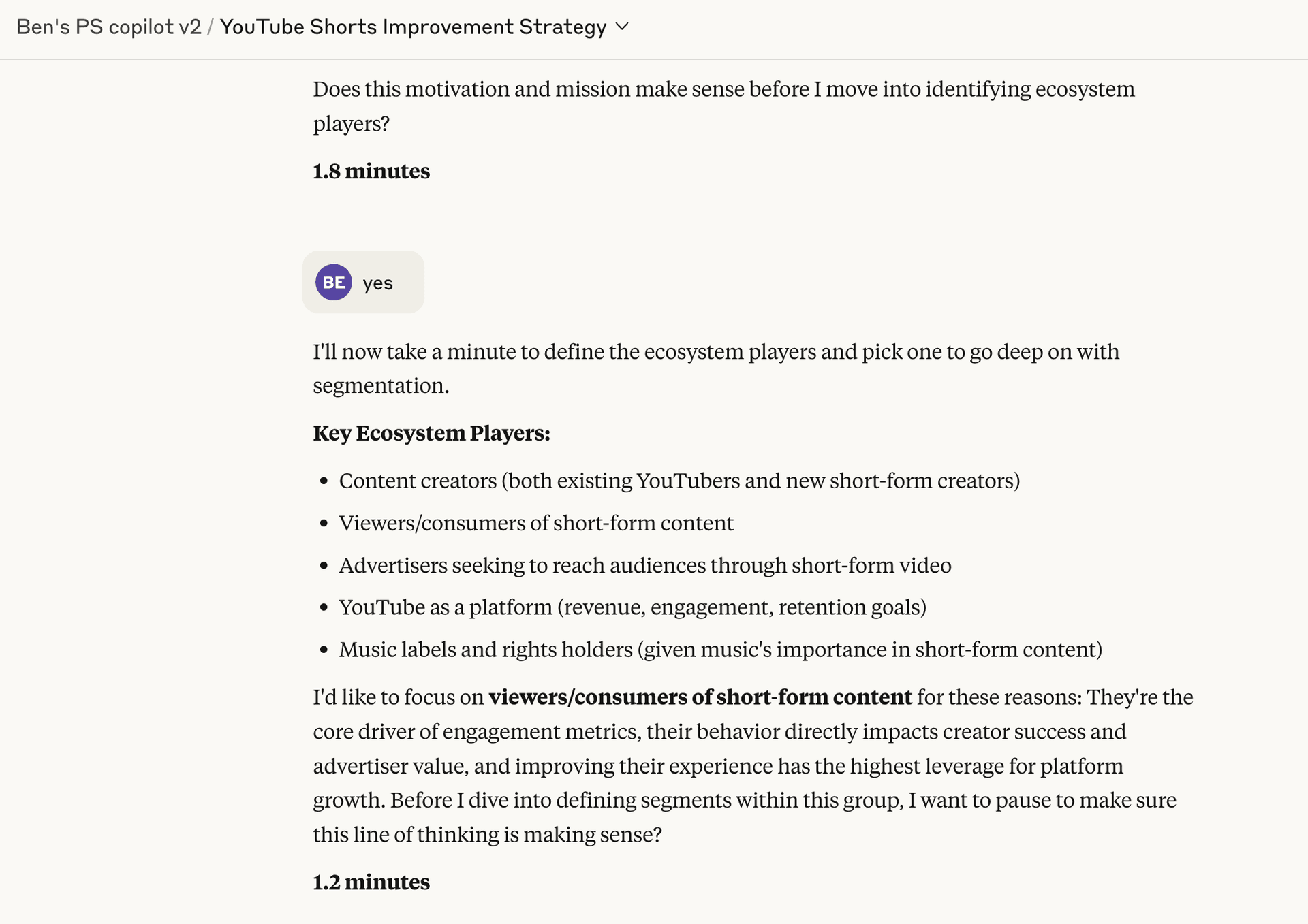Viewport: 1308px width, 924px height.
Task: Click the 'YouTube as a platform' bullet
Action: (x=633, y=607)
